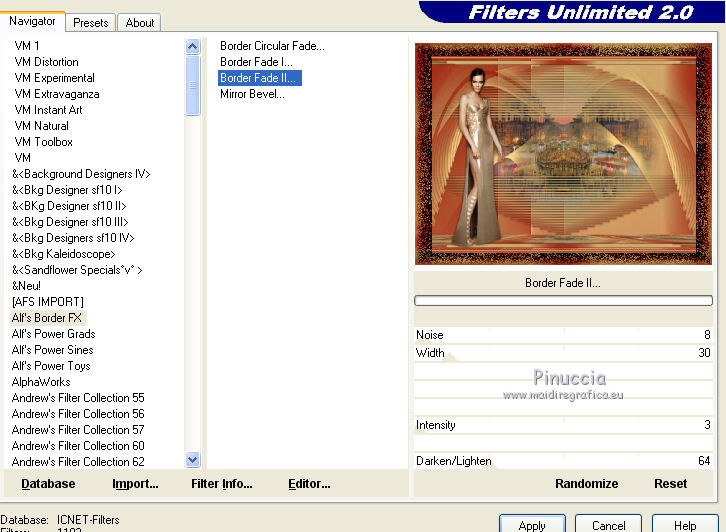
Task: Click the Database button
Action: pos(48,484)
